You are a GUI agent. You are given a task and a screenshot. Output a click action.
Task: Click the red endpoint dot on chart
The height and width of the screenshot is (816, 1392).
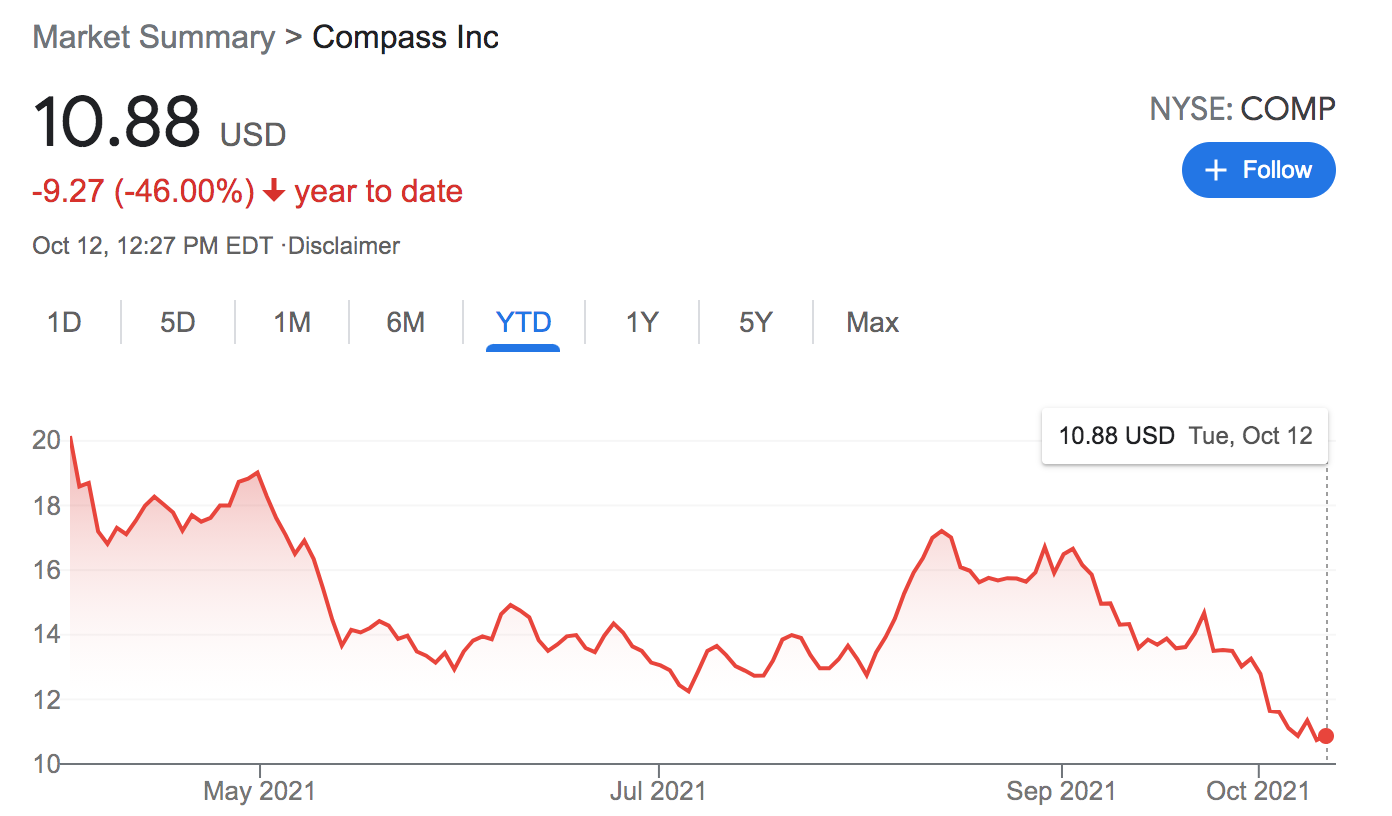1326,736
